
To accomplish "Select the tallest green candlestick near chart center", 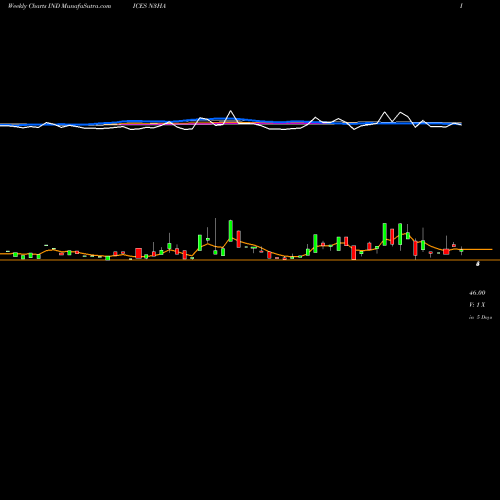I will [231, 231].
